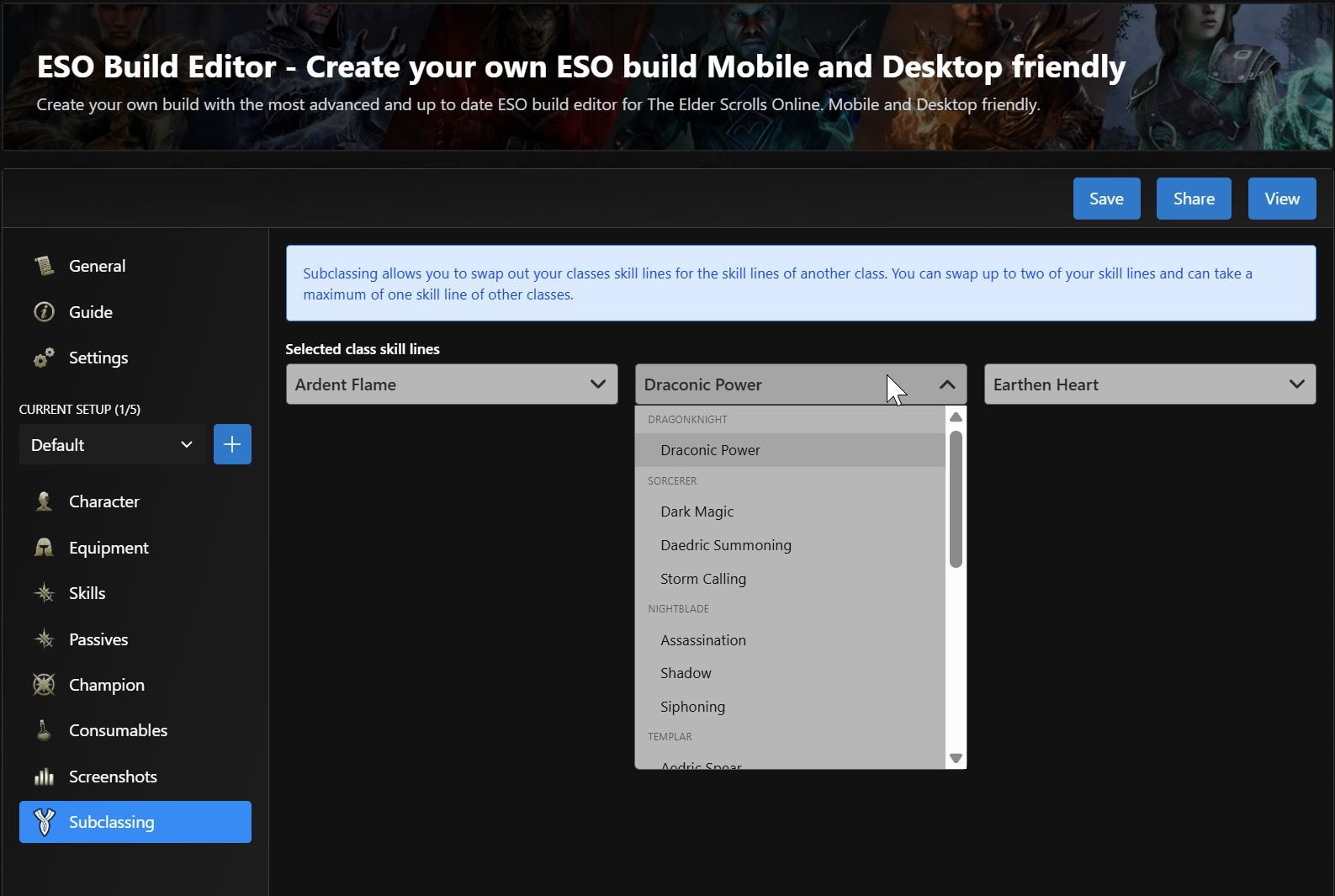Open the Default setup dropdown
Viewport: 1335px width, 896px height.
click(x=112, y=444)
